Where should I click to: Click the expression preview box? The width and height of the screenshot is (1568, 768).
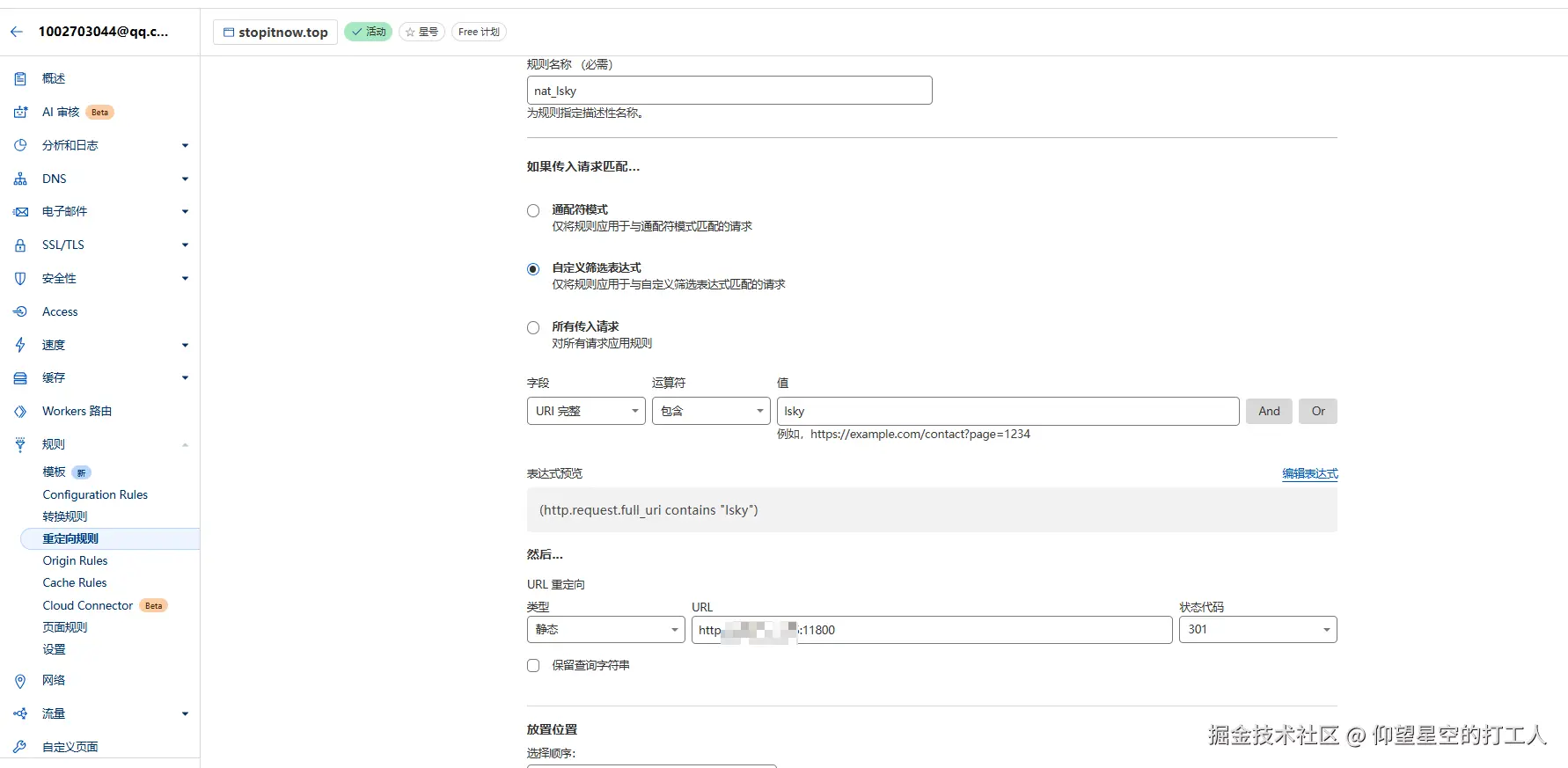[x=932, y=510]
